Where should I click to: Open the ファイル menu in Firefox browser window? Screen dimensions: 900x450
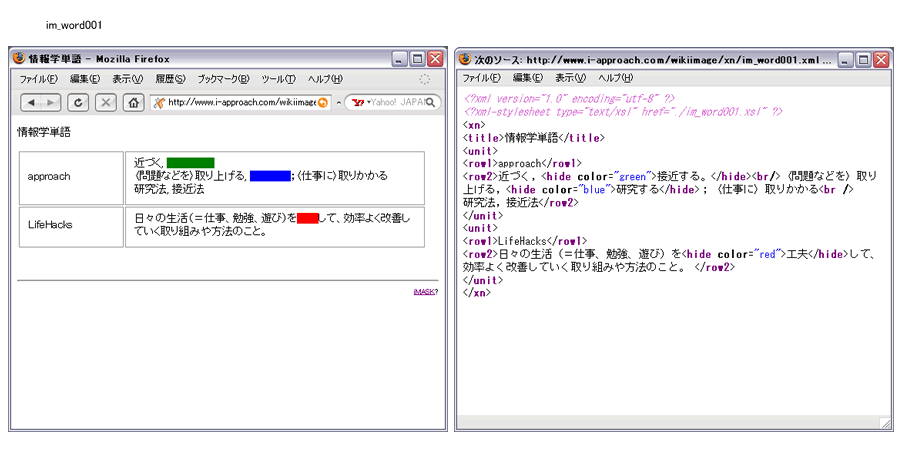38,79
